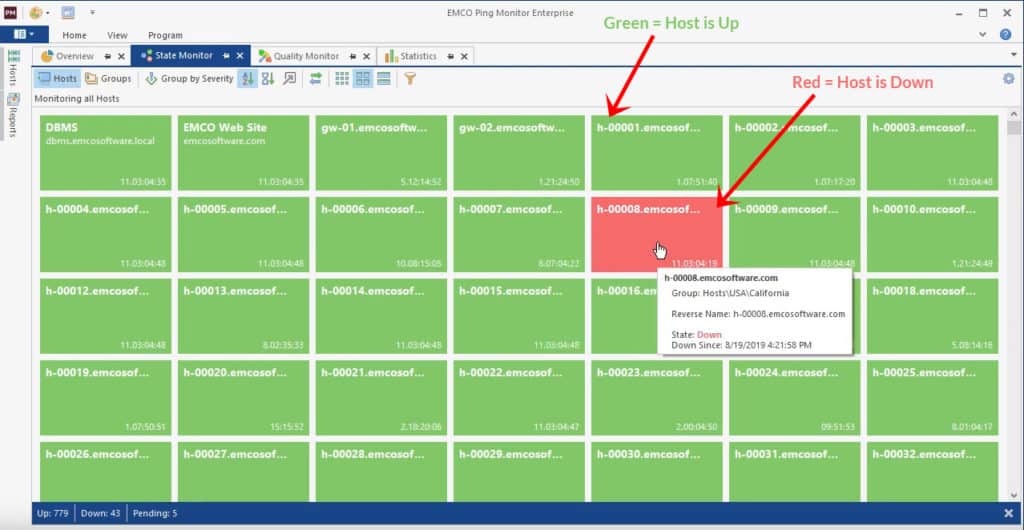Select the h-00005 host tile
Viewport: 1024px width, 530px height.
coord(244,234)
